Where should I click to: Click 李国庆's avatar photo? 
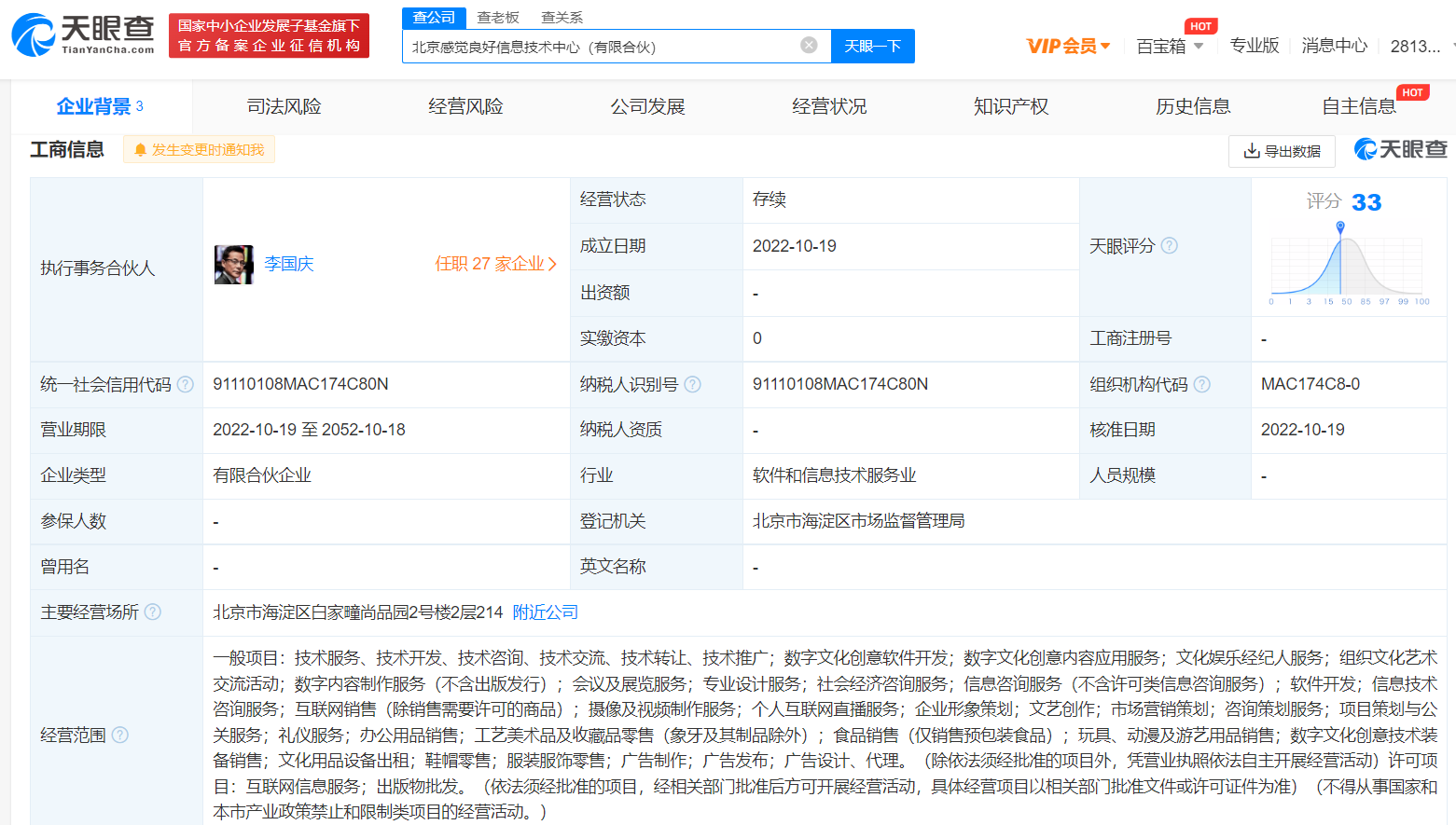pos(233,264)
